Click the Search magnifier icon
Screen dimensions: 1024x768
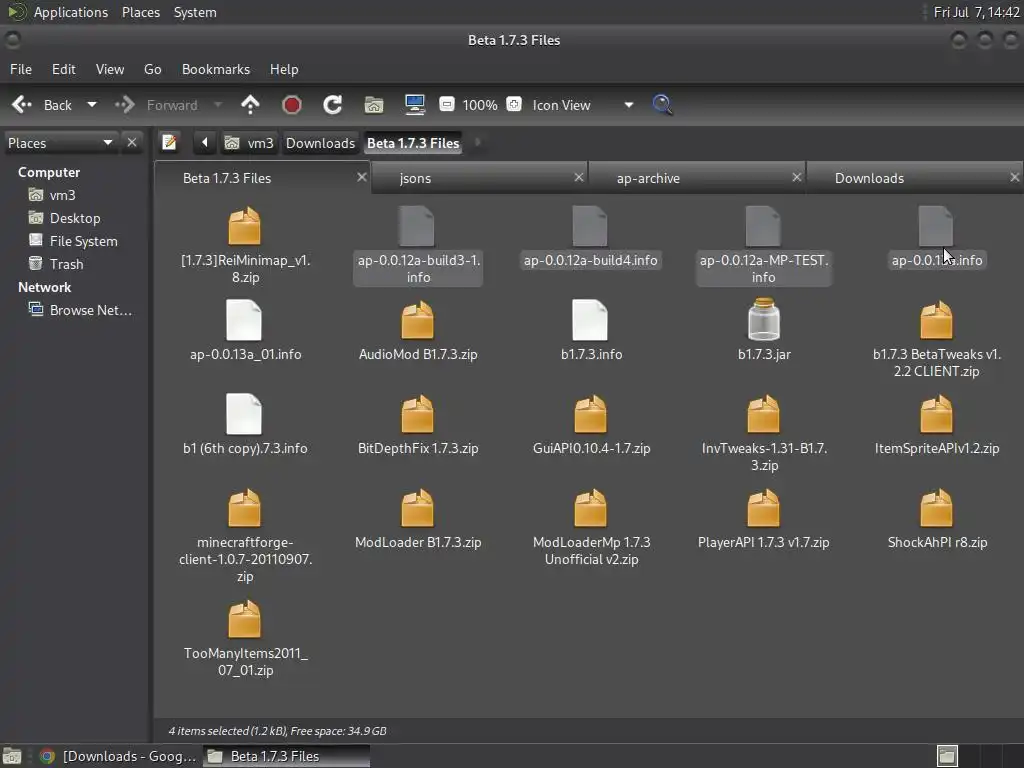(x=662, y=105)
